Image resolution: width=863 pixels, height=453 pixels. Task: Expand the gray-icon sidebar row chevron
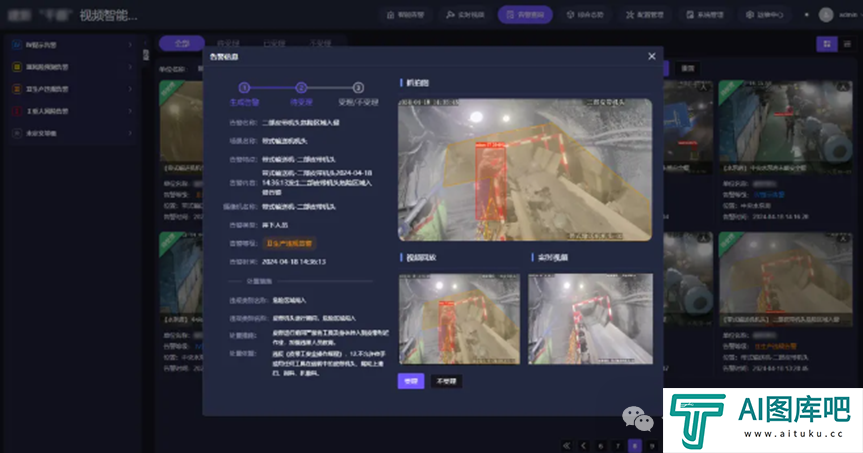tap(130, 133)
